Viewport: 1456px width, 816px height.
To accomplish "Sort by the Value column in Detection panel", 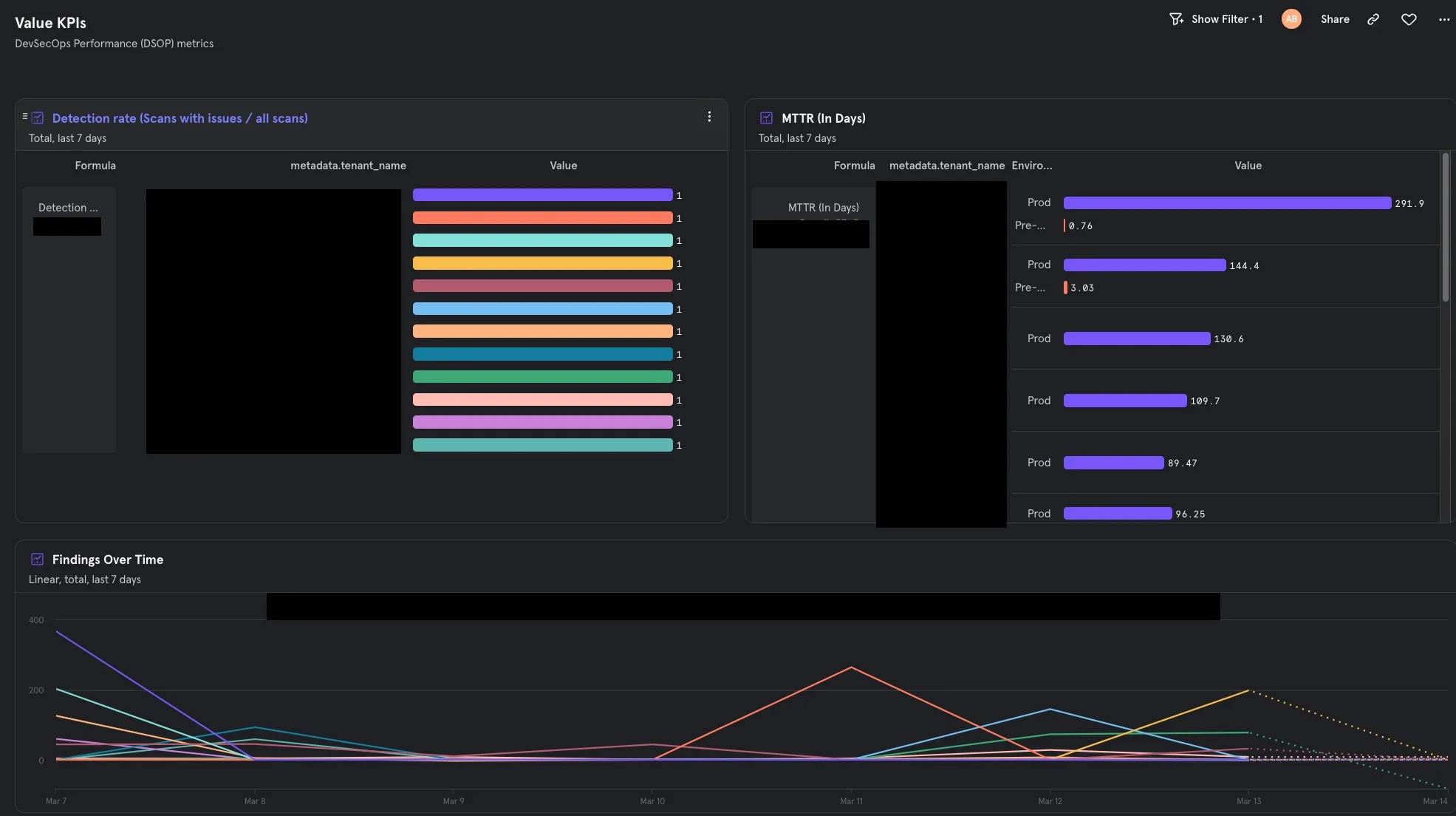I will tap(563, 166).
